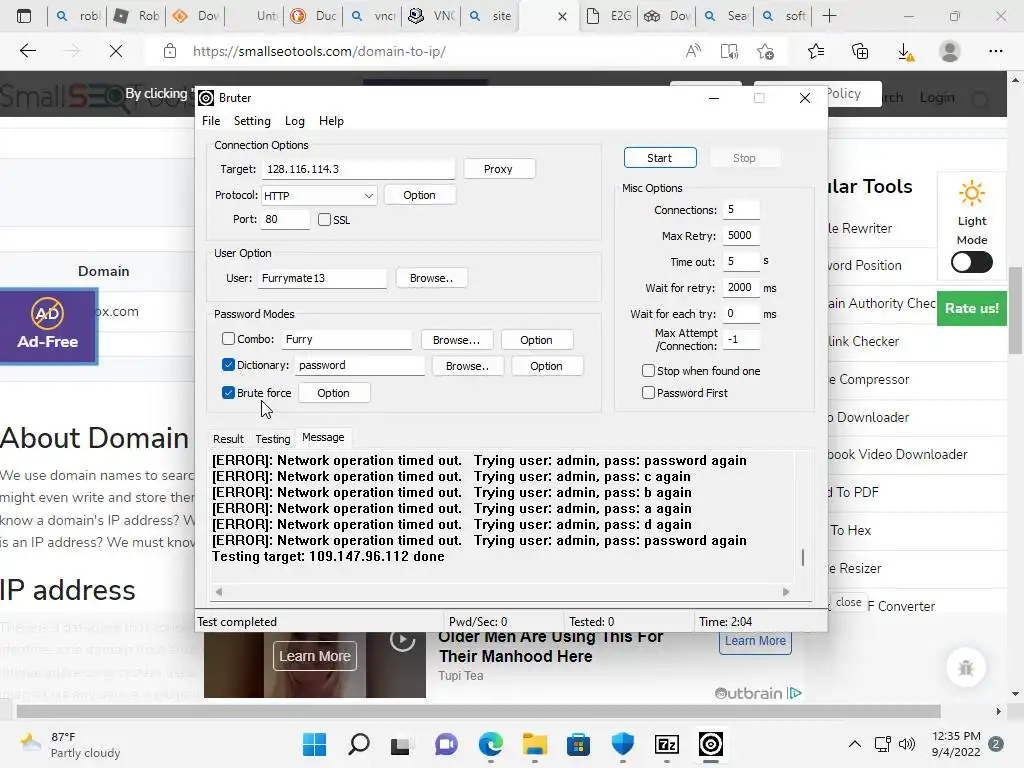Show hidden system tray icons
1024x768 pixels.
click(x=854, y=744)
